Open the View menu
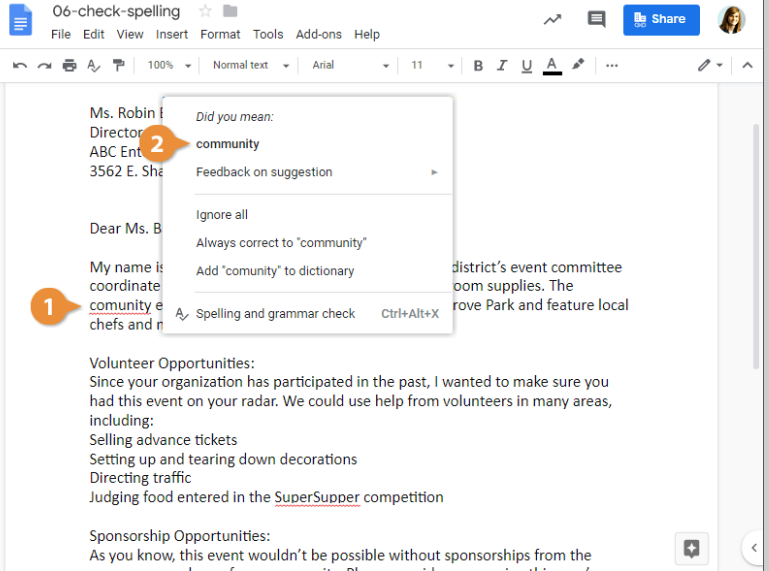 pos(129,34)
